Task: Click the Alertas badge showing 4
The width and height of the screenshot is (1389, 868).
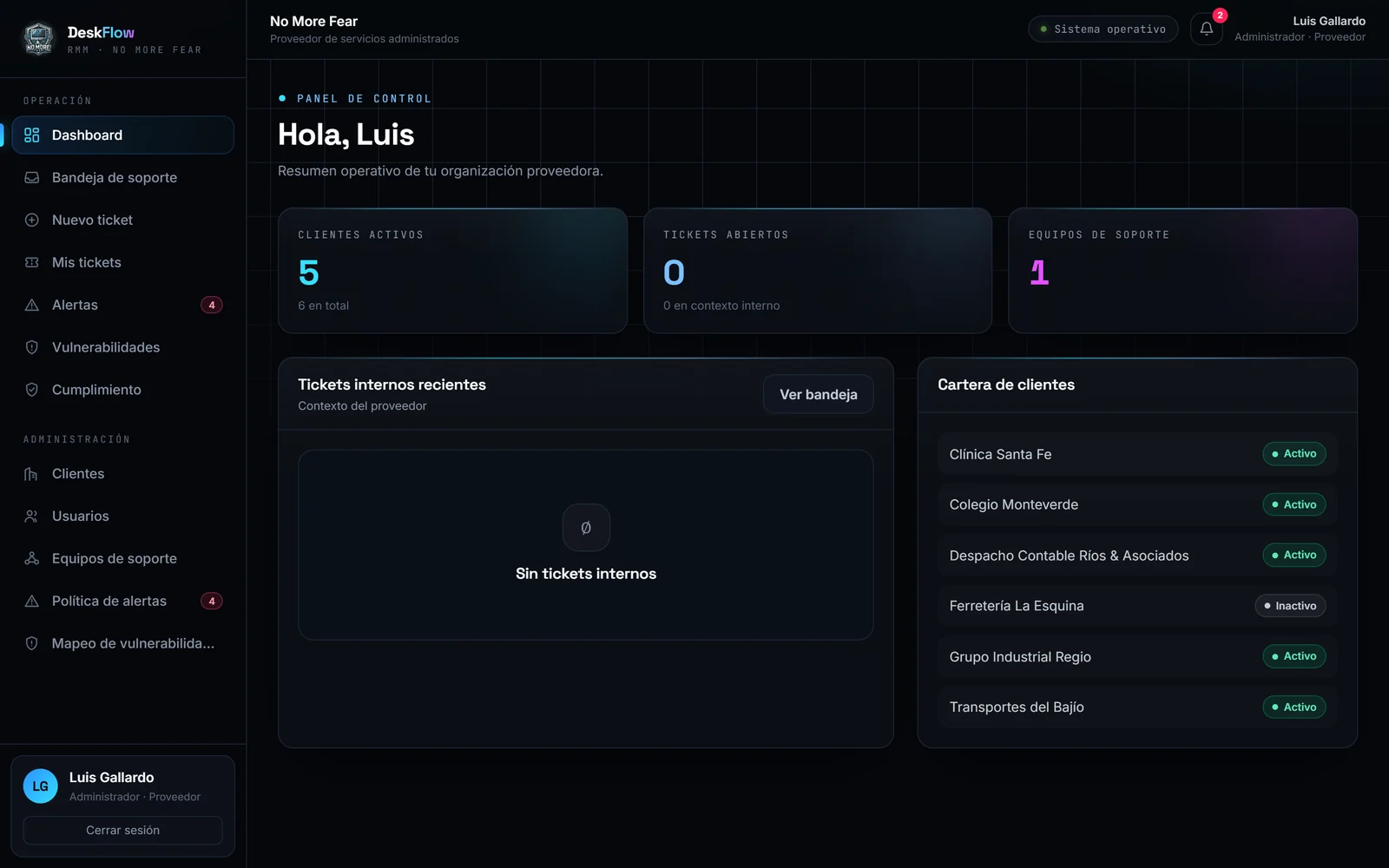Action: pyautogui.click(x=212, y=305)
